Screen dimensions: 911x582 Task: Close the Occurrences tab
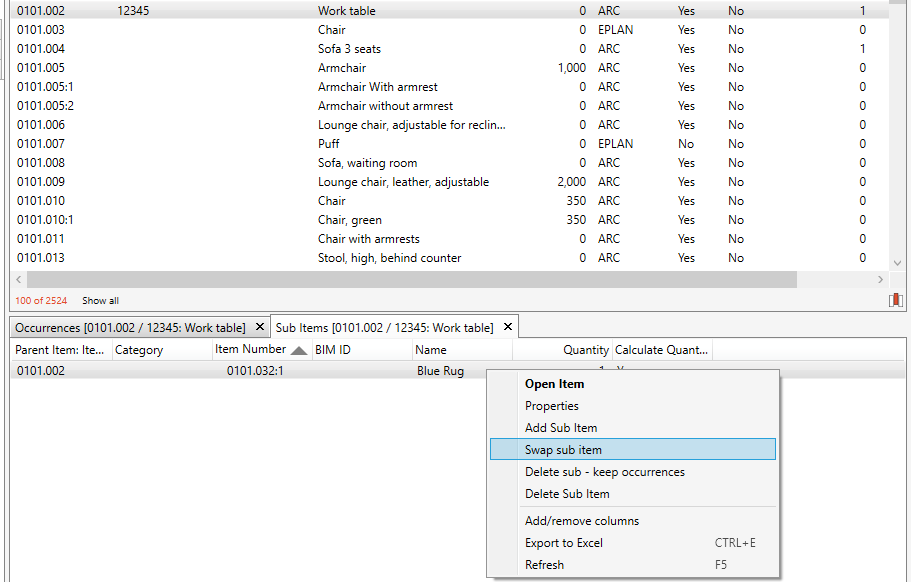[x=260, y=327]
